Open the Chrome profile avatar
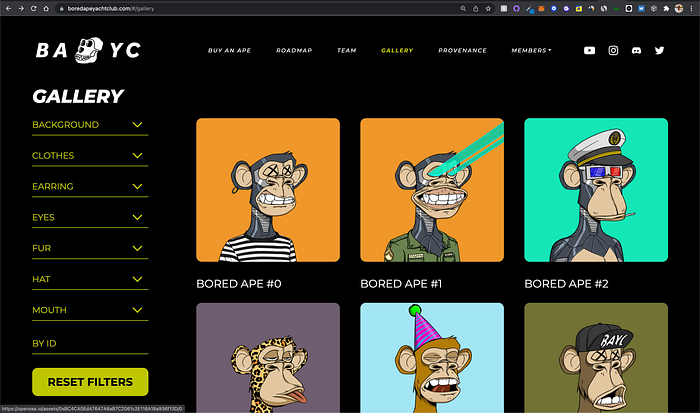 point(679,8)
